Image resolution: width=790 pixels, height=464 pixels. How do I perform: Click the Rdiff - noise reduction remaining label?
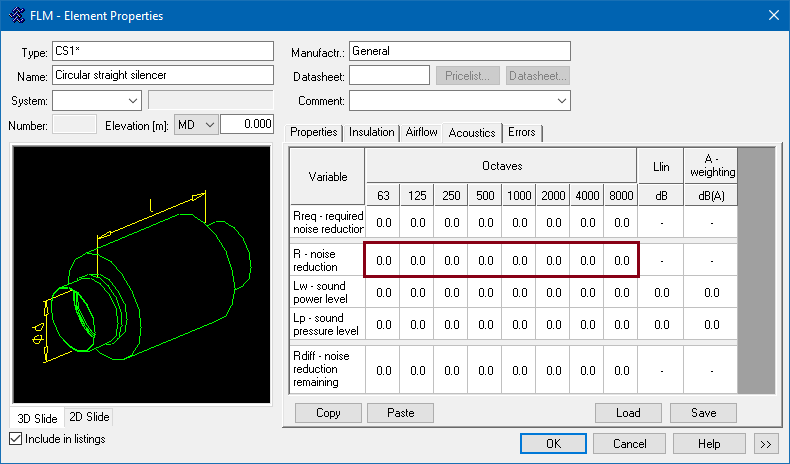point(328,369)
